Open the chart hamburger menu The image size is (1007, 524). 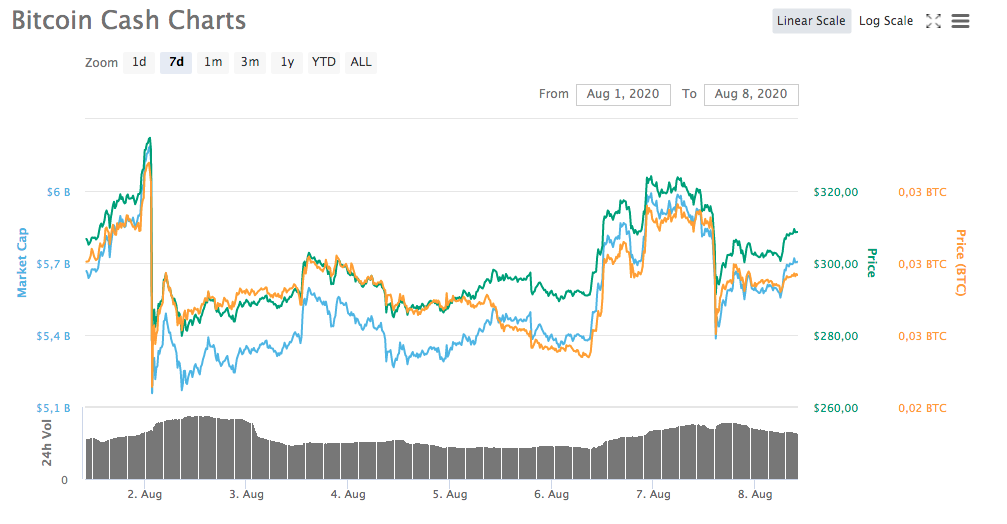click(960, 21)
